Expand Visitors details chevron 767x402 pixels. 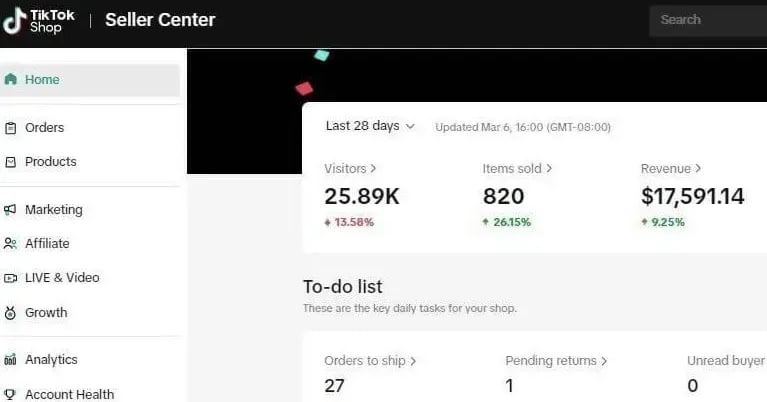pyautogui.click(x=373, y=168)
